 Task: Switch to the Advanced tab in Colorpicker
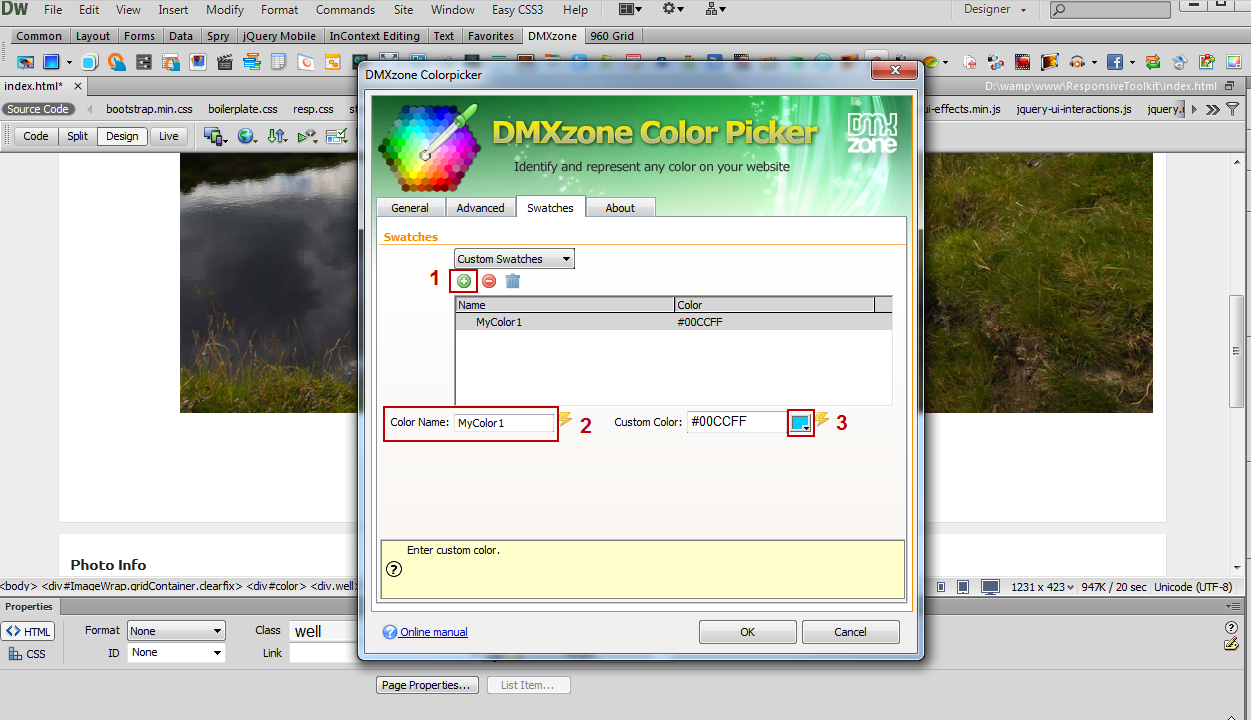click(x=480, y=208)
